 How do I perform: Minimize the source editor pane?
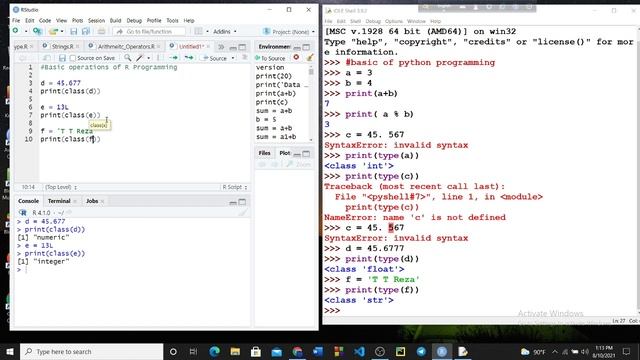233,47
